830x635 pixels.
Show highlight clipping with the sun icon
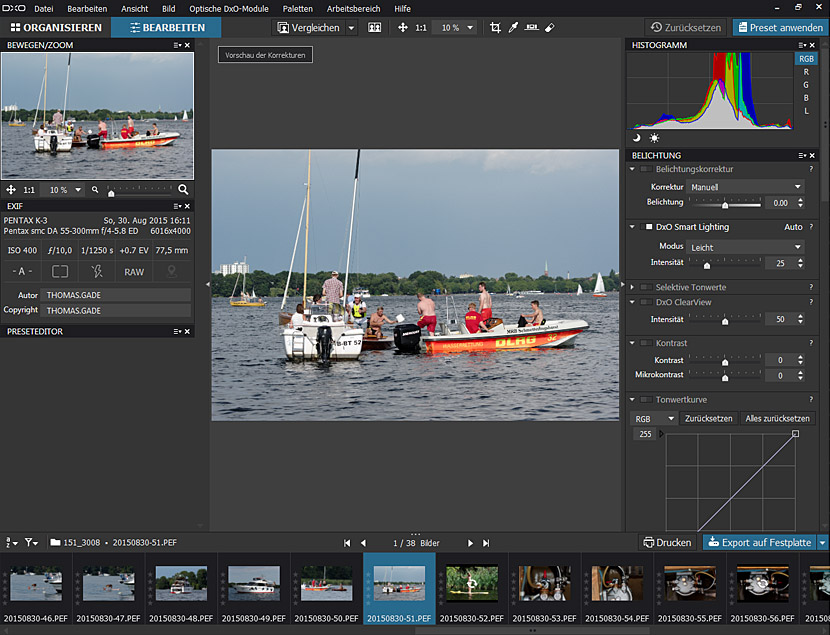(654, 138)
